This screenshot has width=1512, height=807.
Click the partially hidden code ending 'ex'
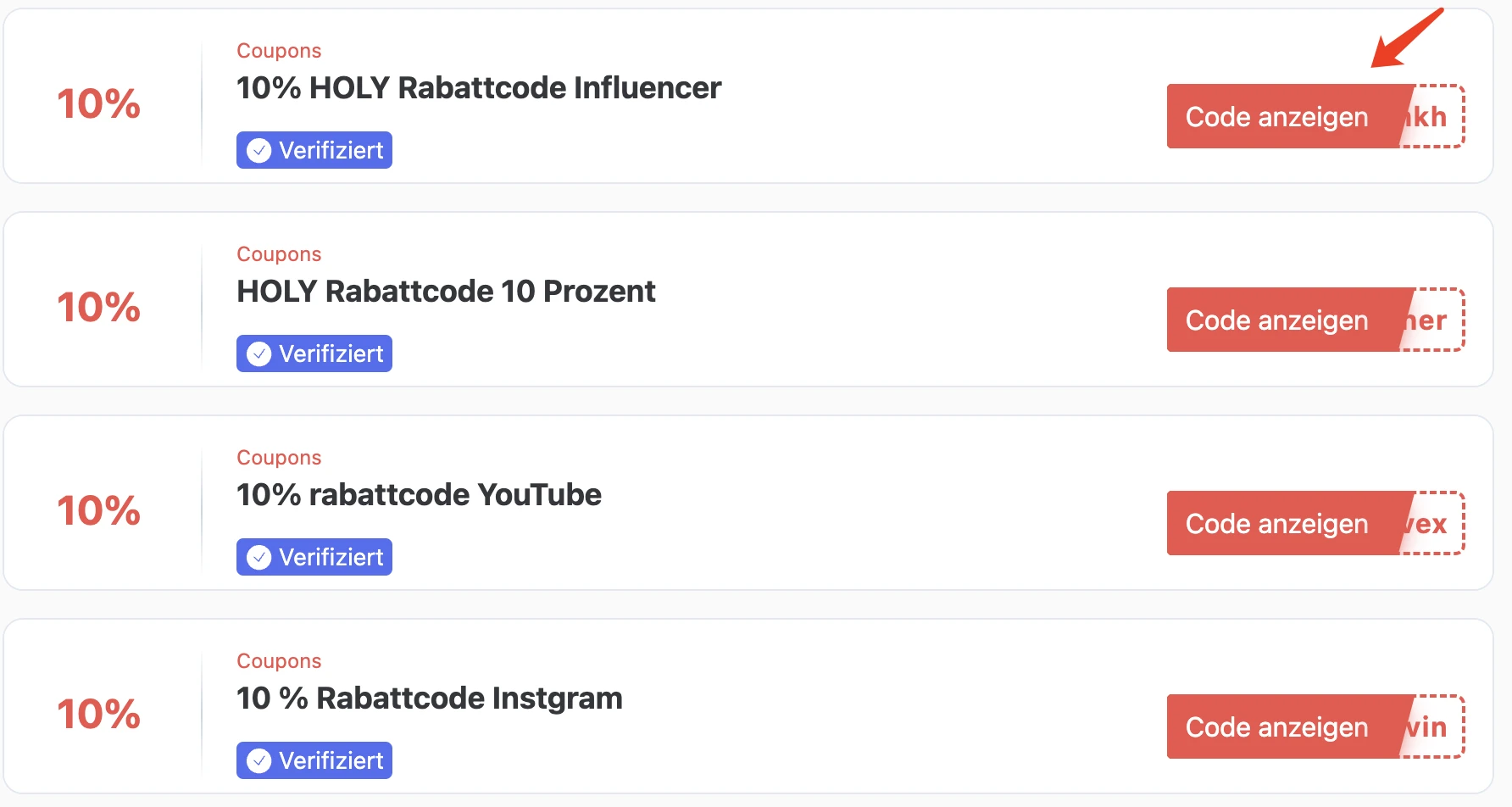click(1434, 524)
